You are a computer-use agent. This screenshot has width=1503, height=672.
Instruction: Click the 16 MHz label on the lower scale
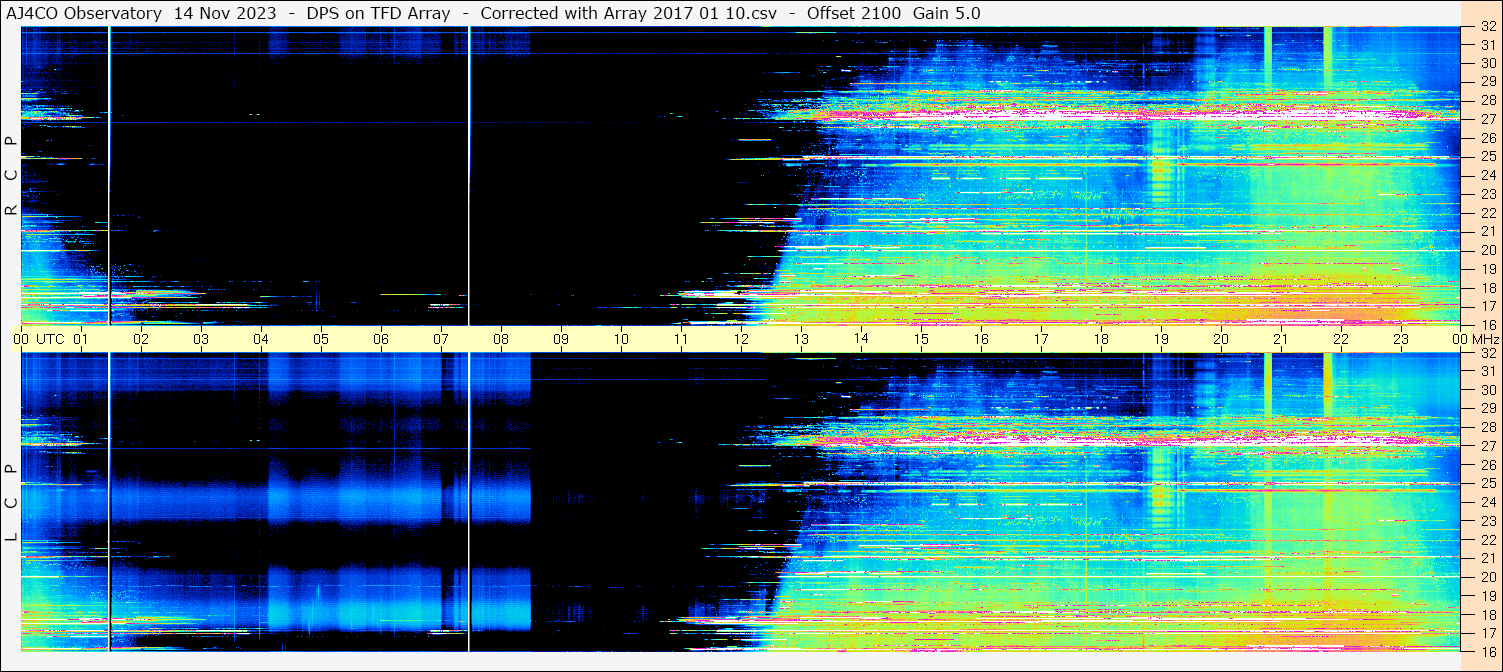click(x=1487, y=650)
